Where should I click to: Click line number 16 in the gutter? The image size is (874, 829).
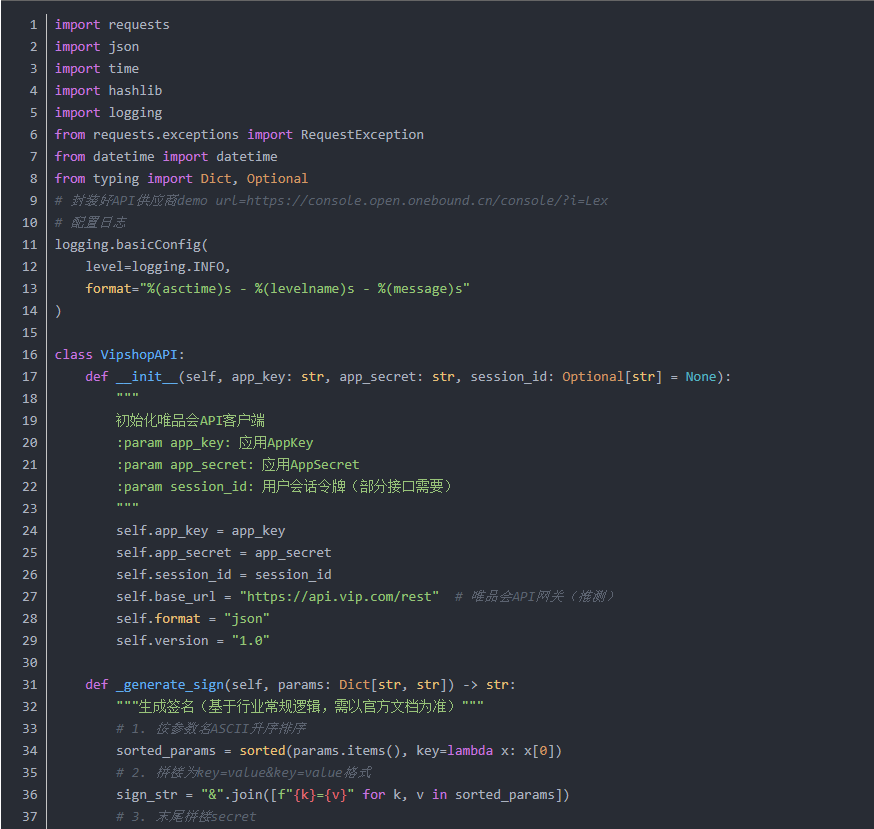[x=30, y=355]
